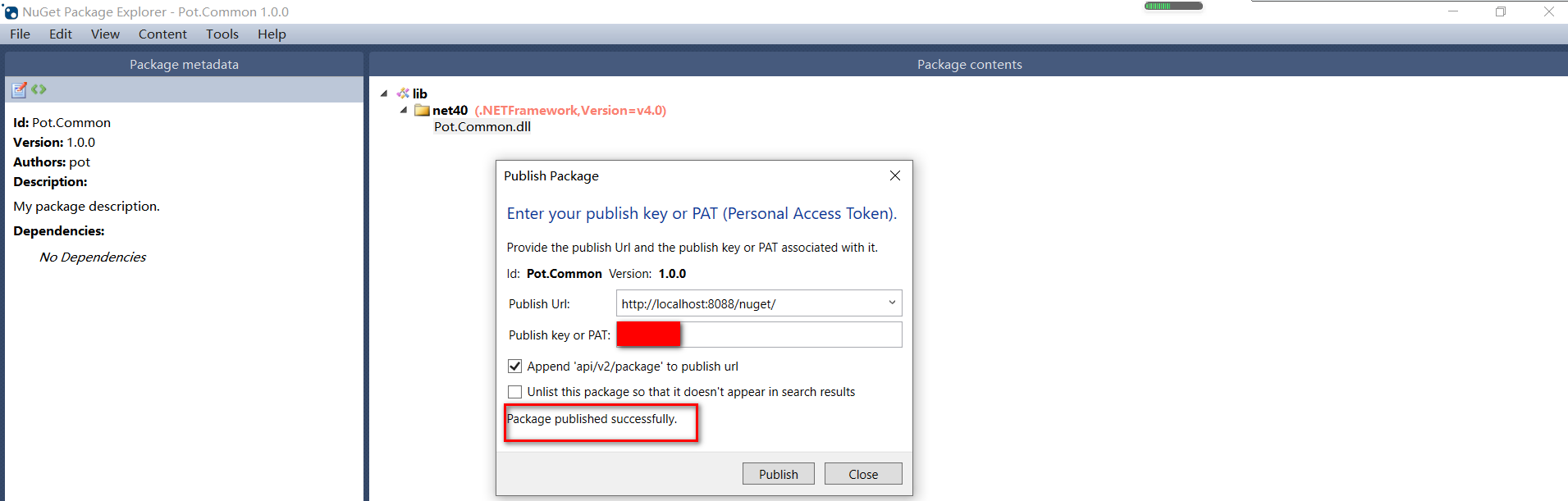Click the No Dependencies text
Viewport: 1568px width, 501px height.
[93, 257]
